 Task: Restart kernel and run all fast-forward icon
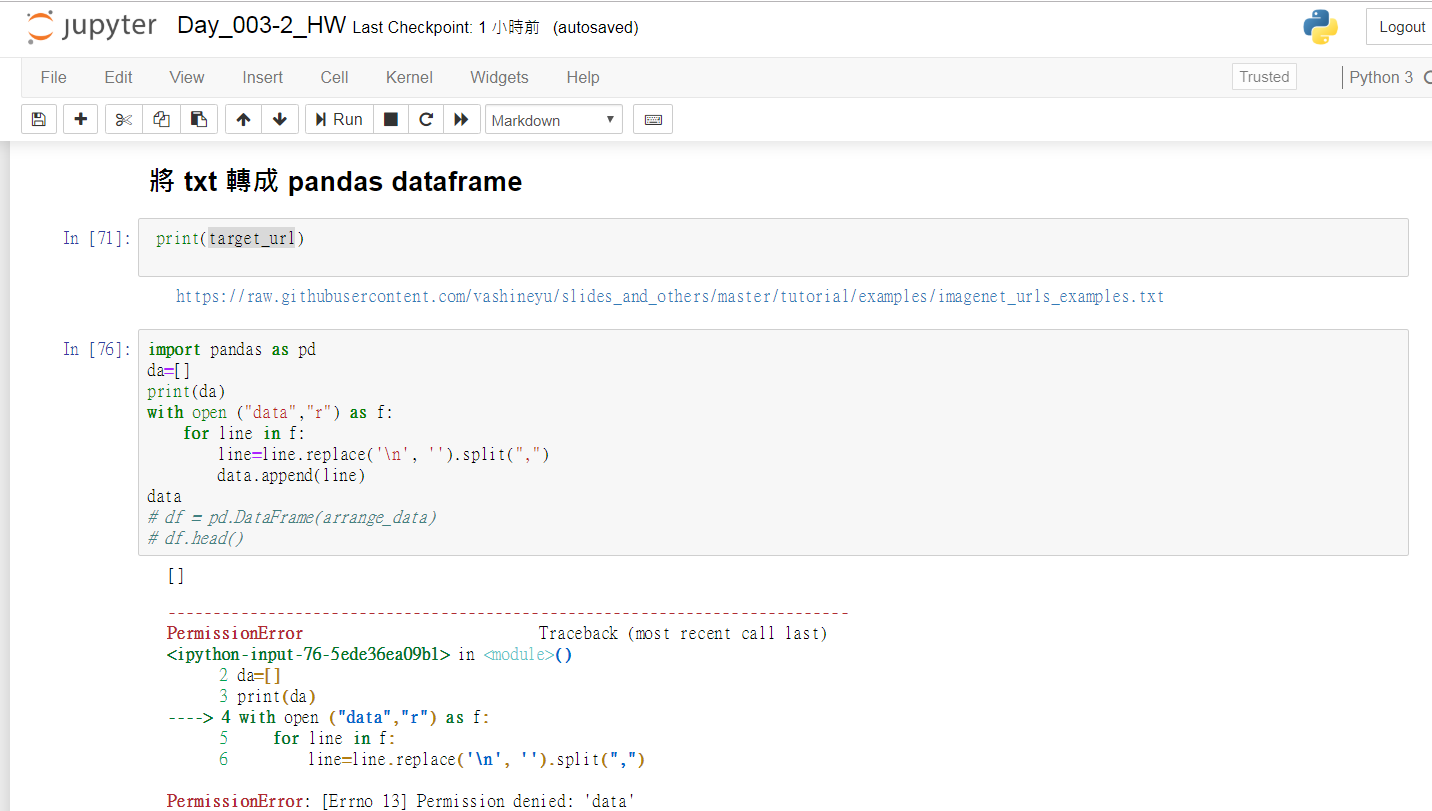point(461,120)
